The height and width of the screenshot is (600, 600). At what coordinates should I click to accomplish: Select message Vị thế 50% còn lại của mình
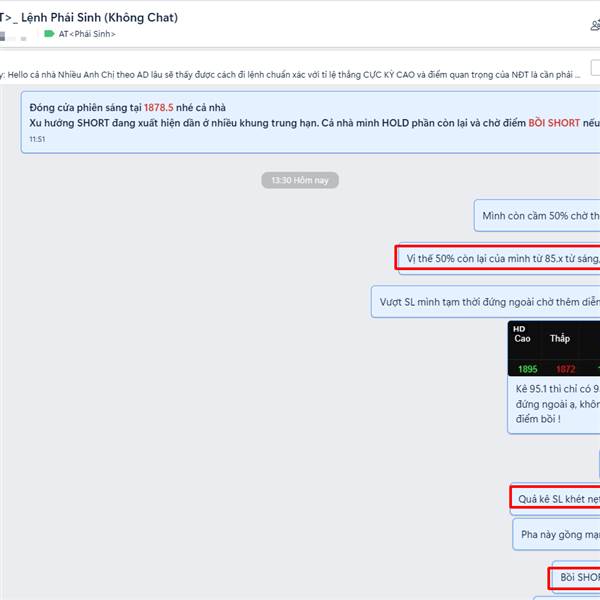(499, 259)
